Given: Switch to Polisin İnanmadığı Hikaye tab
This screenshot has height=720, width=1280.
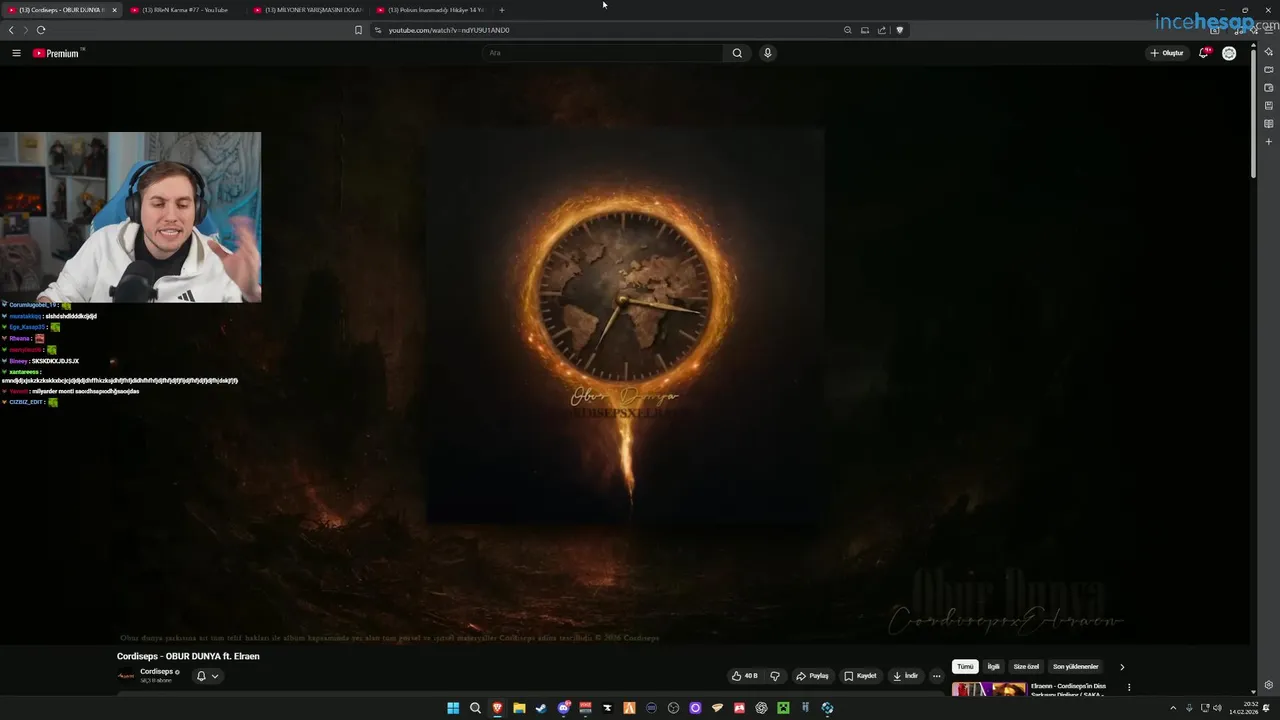Looking at the screenshot, I should (430, 10).
